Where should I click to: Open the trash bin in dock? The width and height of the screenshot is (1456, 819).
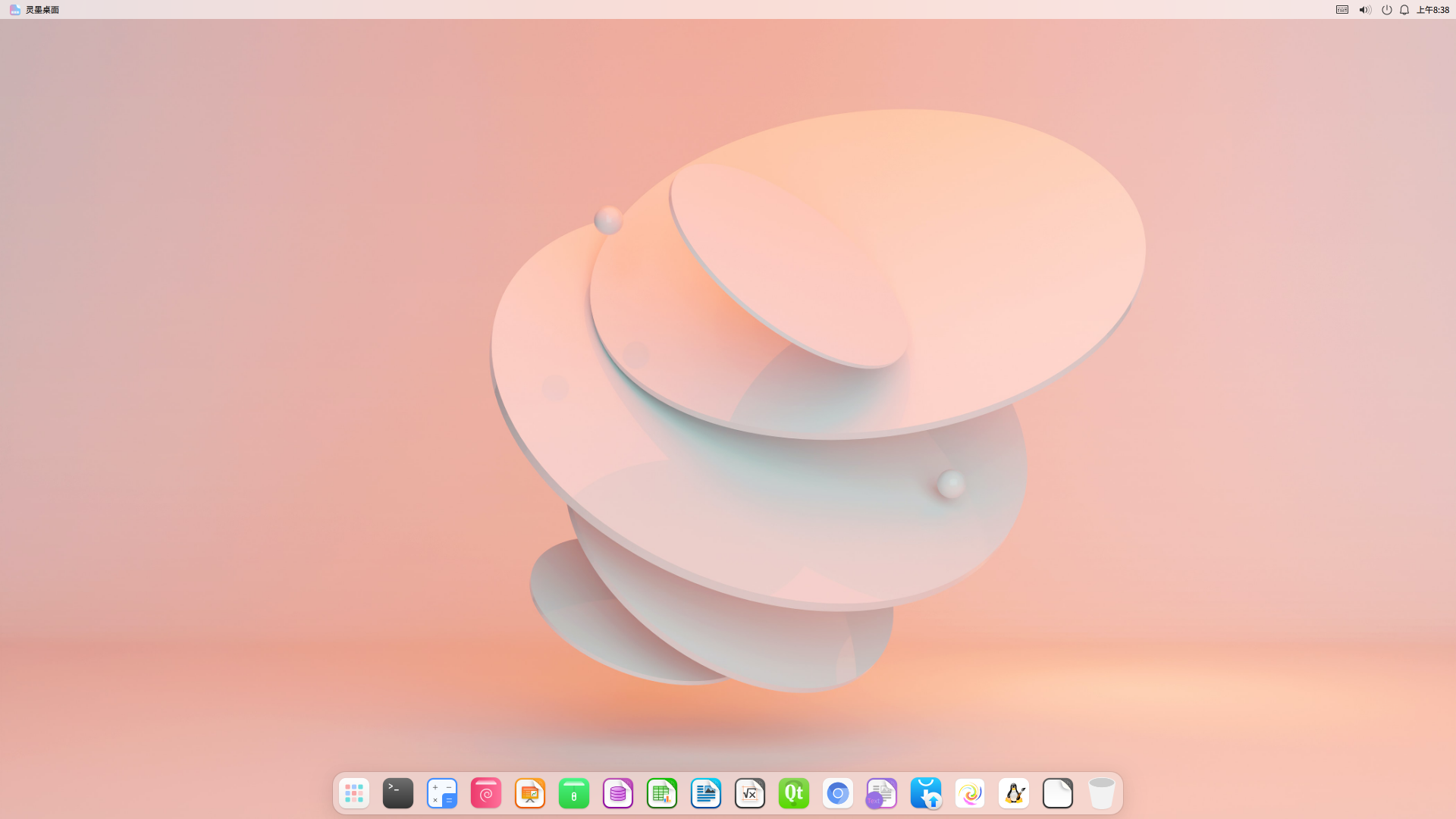coord(1102,793)
